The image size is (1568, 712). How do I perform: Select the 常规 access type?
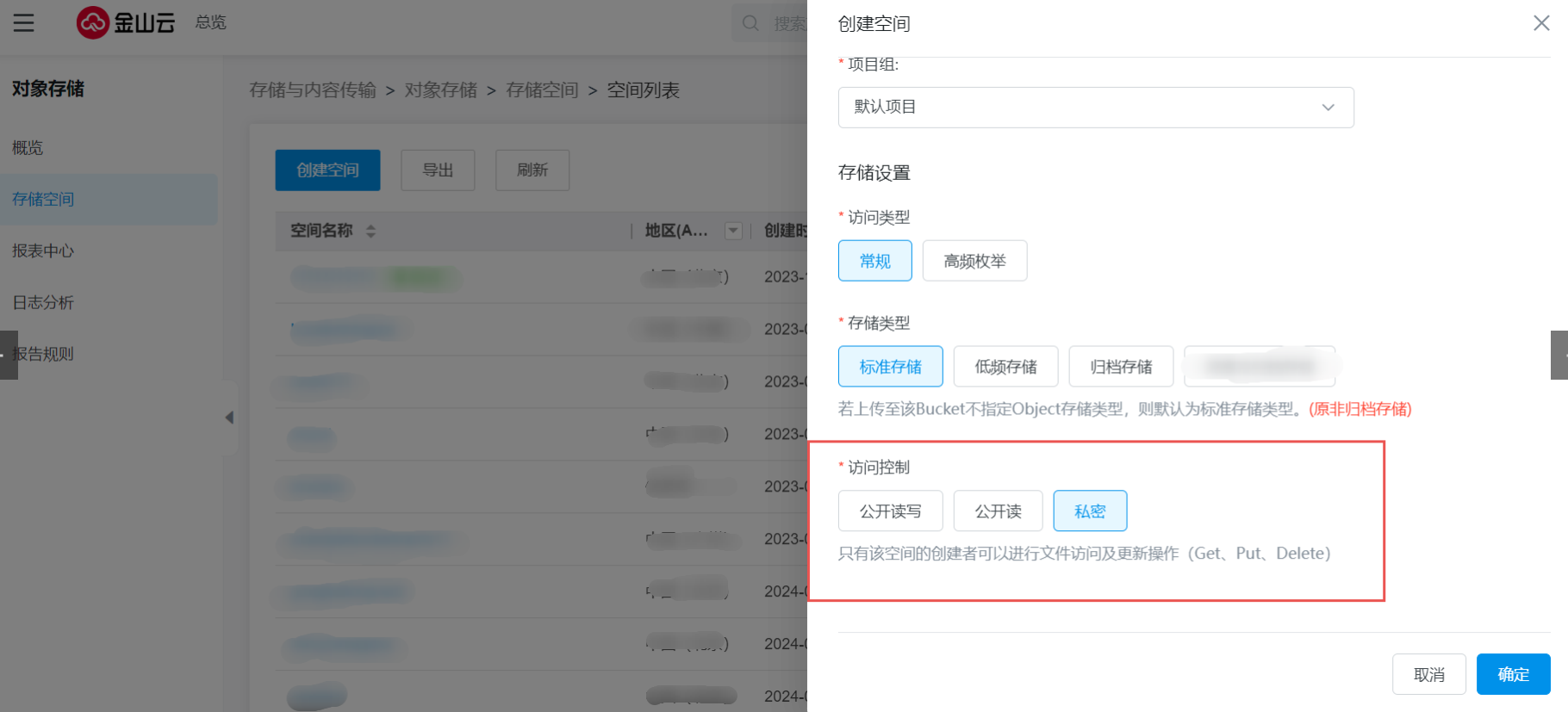875,261
